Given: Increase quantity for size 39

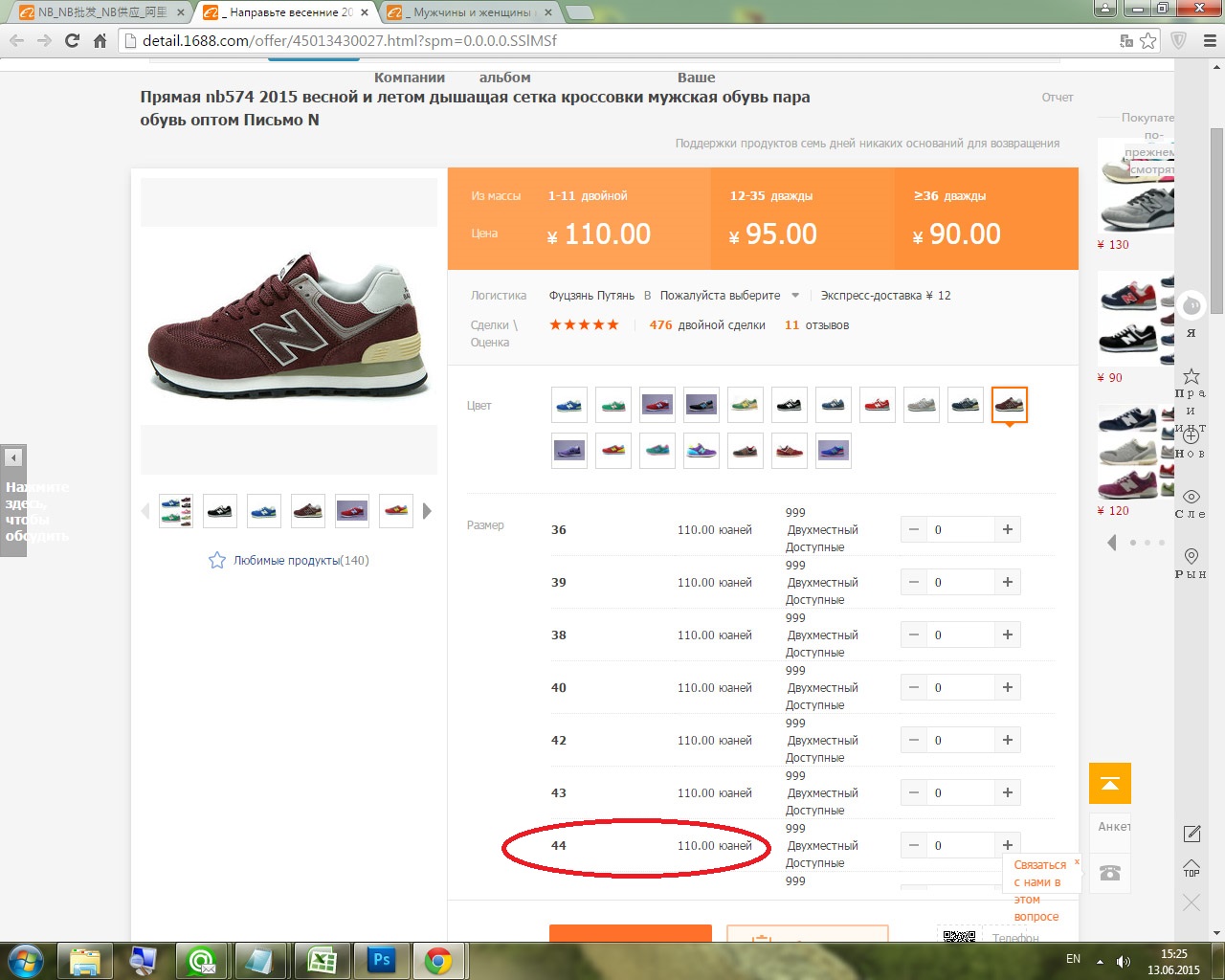Looking at the screenshot, I should 1008,582.
